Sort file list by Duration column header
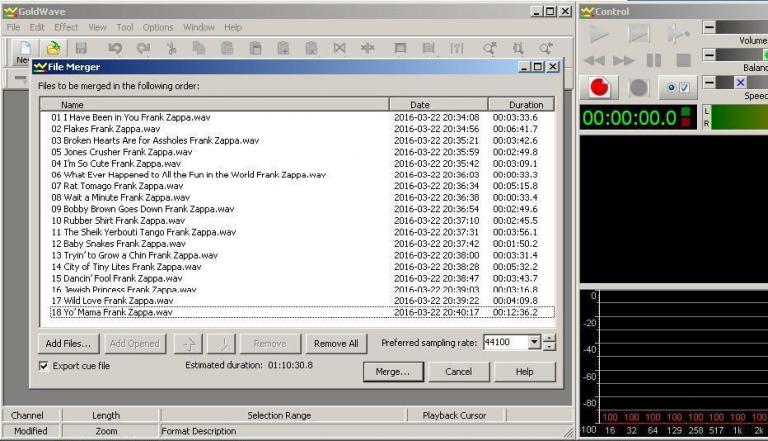The image size is (768, 441). click(526, 104)
